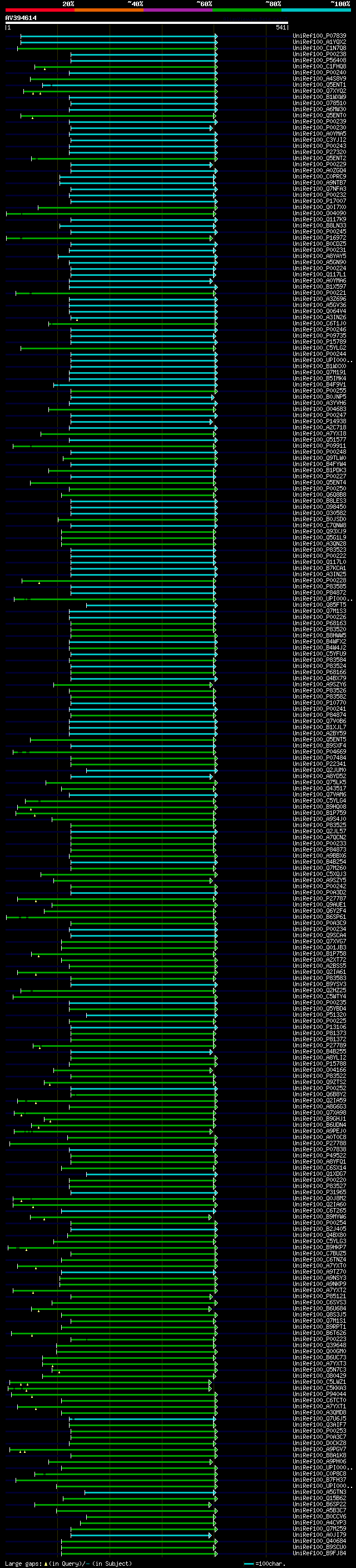Click the alignment bar of UniRef100_P00243
Viewport: 356px width, 1568px height.
[144, 146]
